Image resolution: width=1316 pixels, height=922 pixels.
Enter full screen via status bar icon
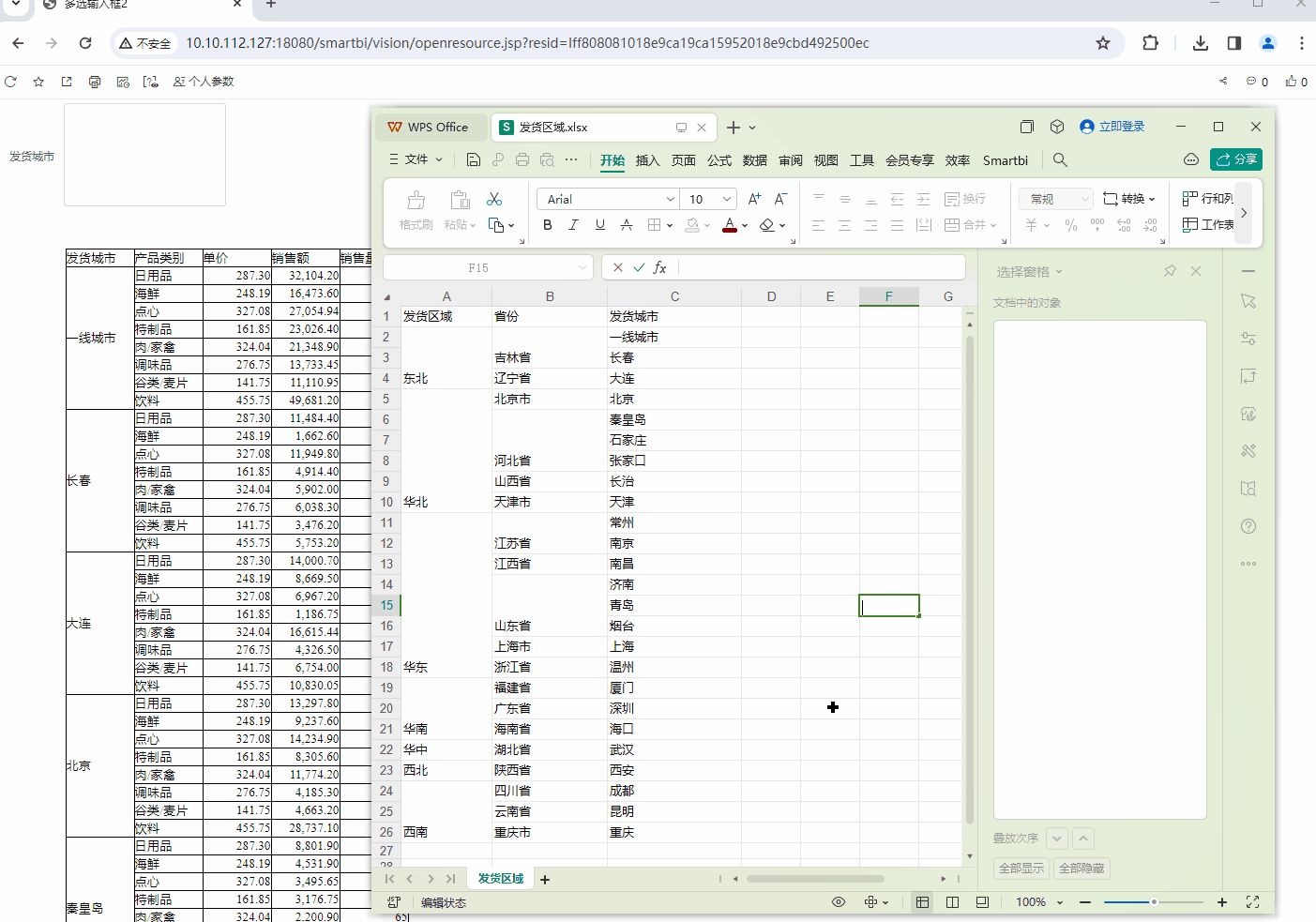click(1252, 902)
